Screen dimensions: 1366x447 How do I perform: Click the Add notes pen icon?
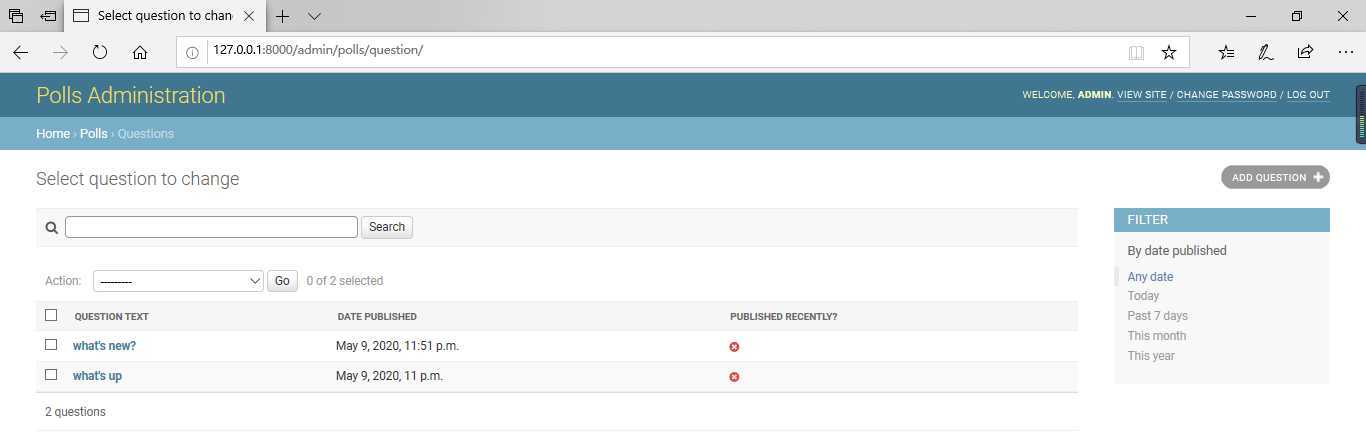click(x=1265, y=52)
